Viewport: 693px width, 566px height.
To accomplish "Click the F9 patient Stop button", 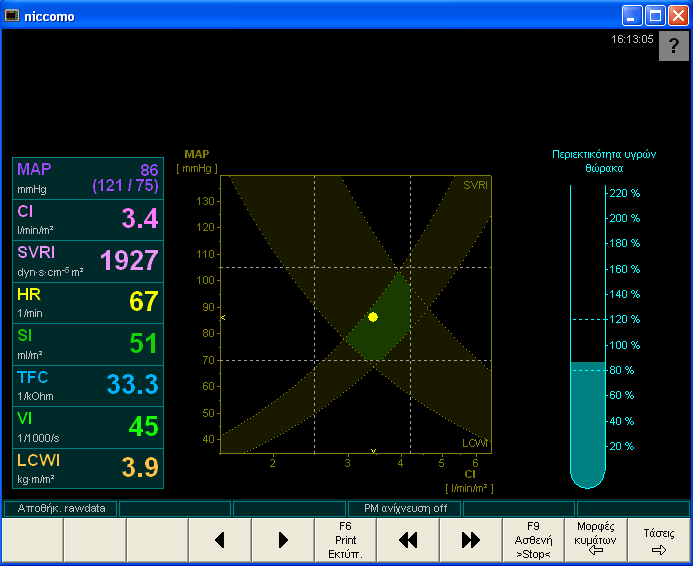I will point(533,539).
